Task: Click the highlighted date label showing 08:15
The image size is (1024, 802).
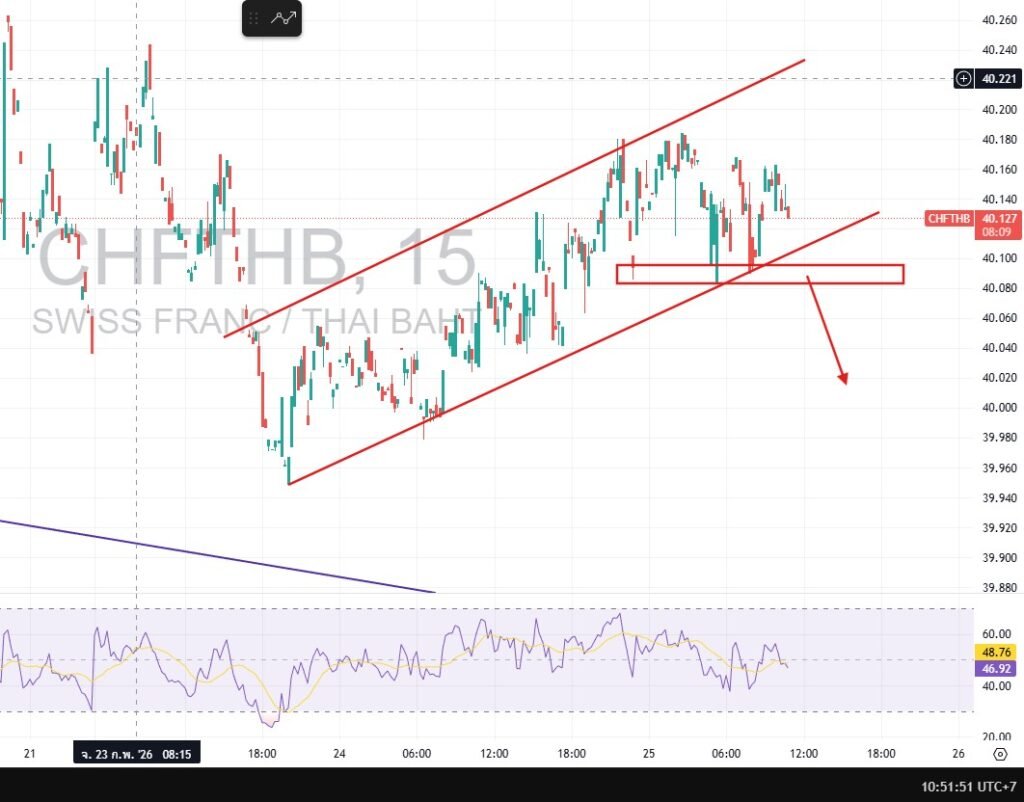Action: [x=136, y=753]
